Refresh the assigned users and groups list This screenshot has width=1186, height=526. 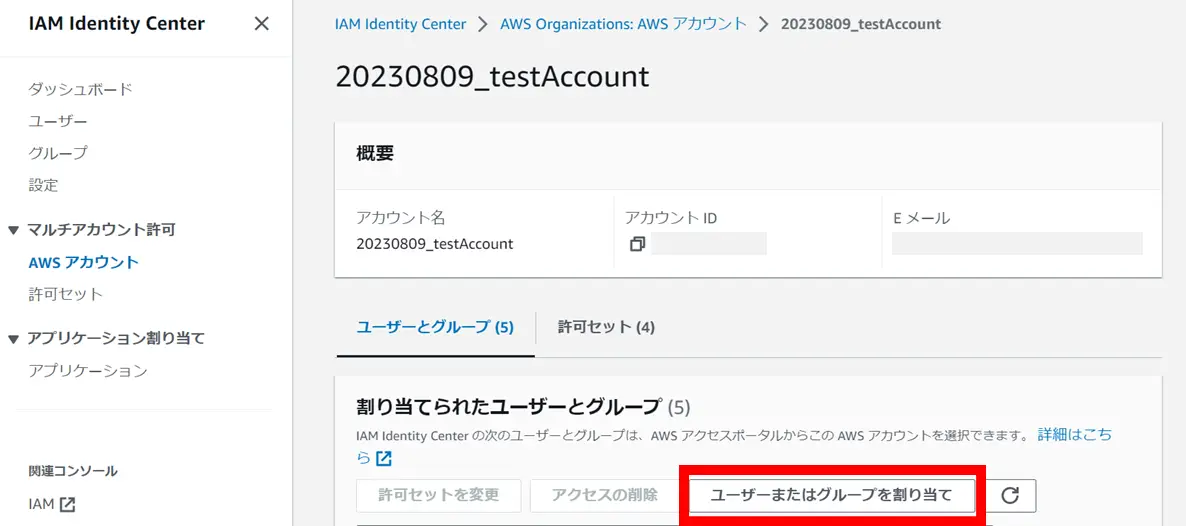(1010, 496)
